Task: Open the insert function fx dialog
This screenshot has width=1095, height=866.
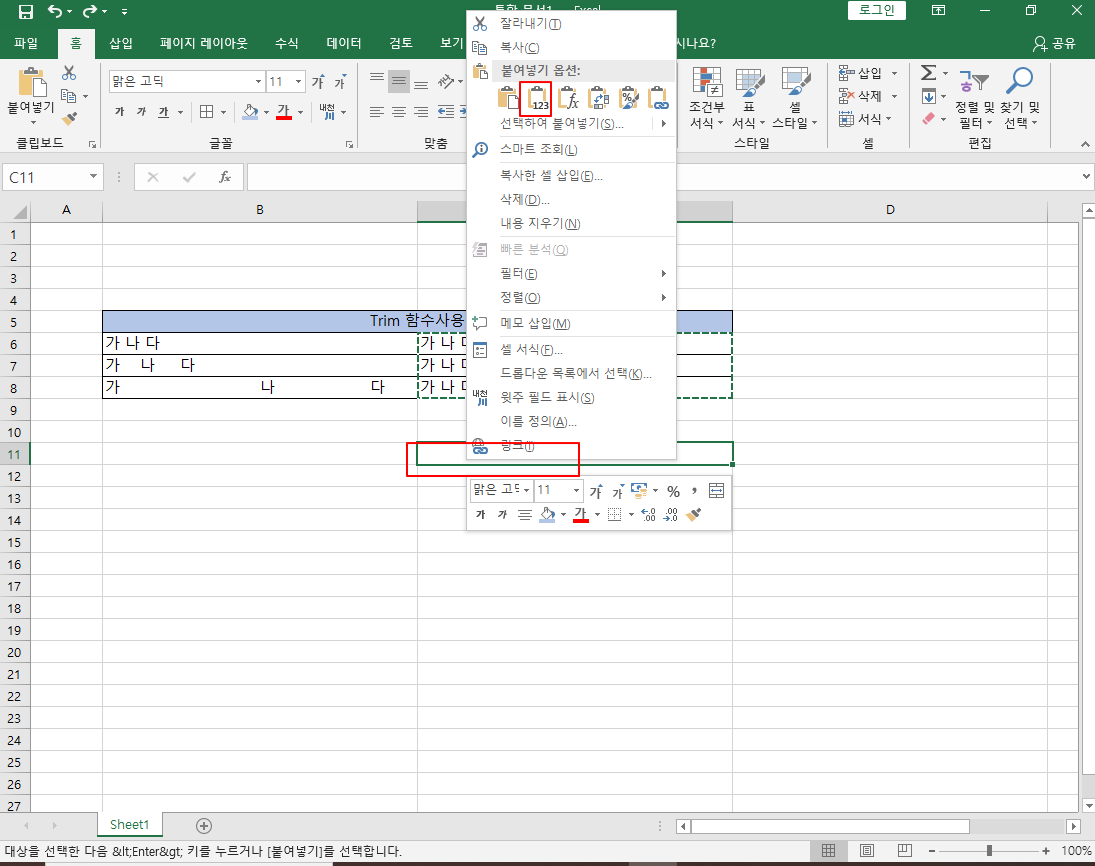Action: click(x=225, y=177)
